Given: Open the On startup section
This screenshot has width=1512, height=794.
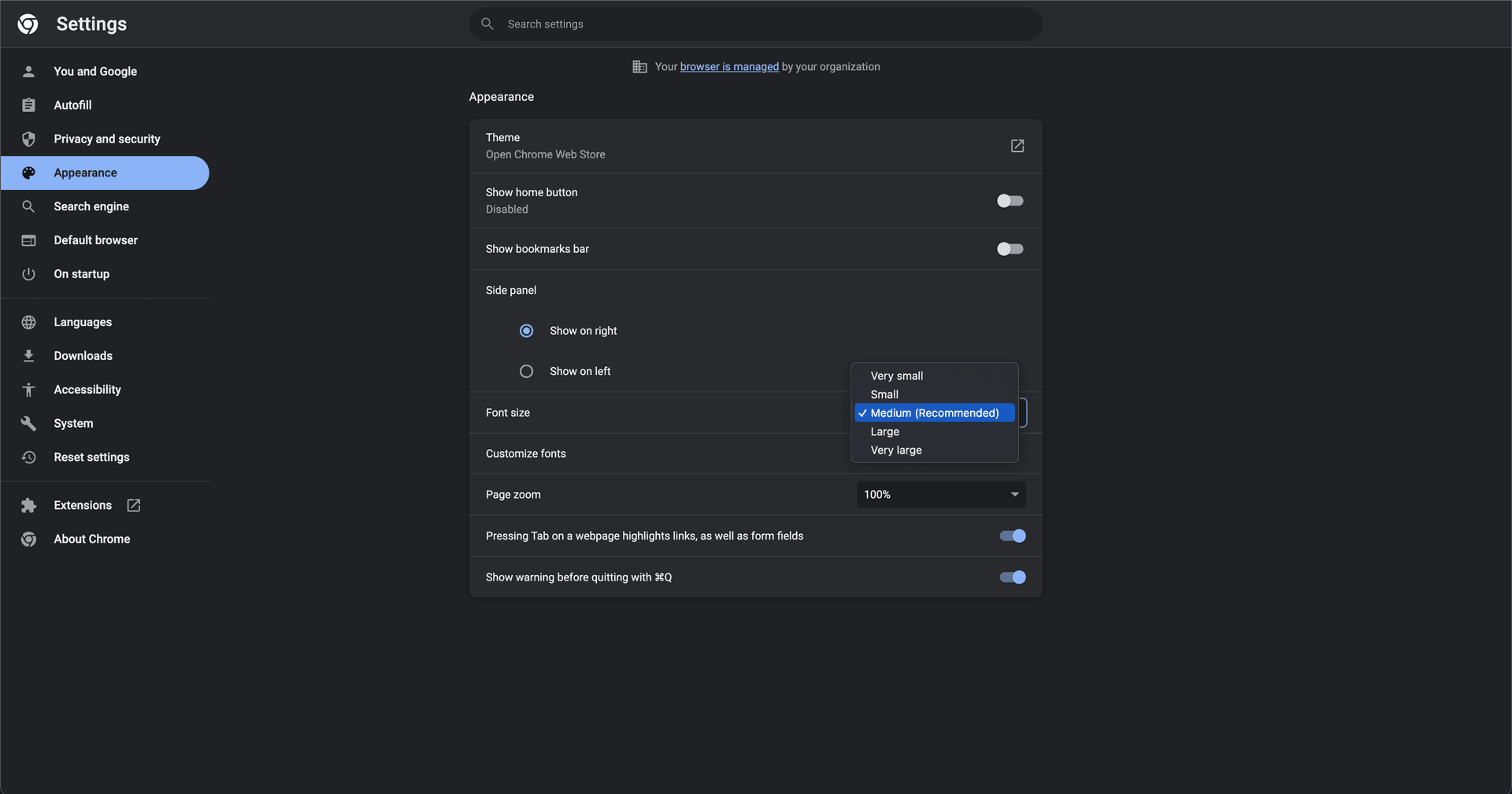Looking at the screenshot, I should coord(81,274).
